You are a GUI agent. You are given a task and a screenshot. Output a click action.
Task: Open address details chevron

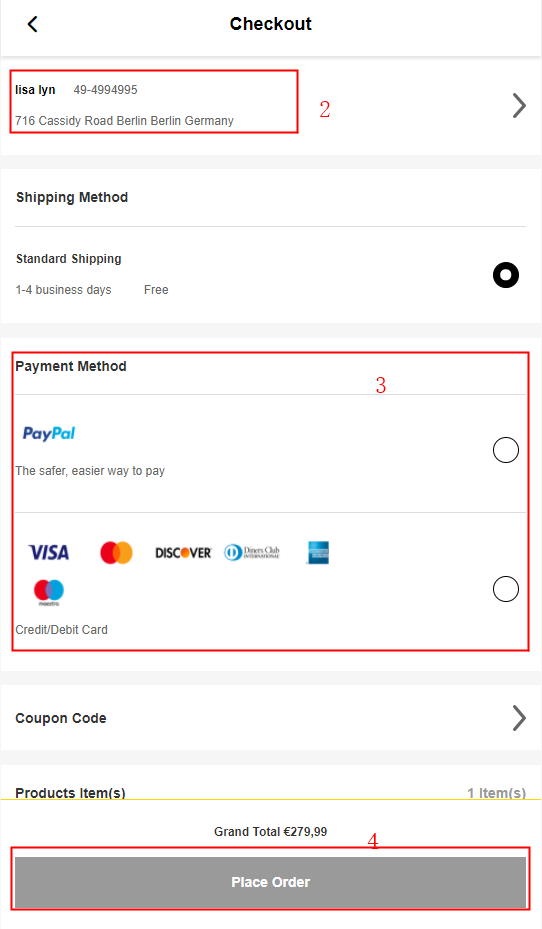[x=519, y=105]
